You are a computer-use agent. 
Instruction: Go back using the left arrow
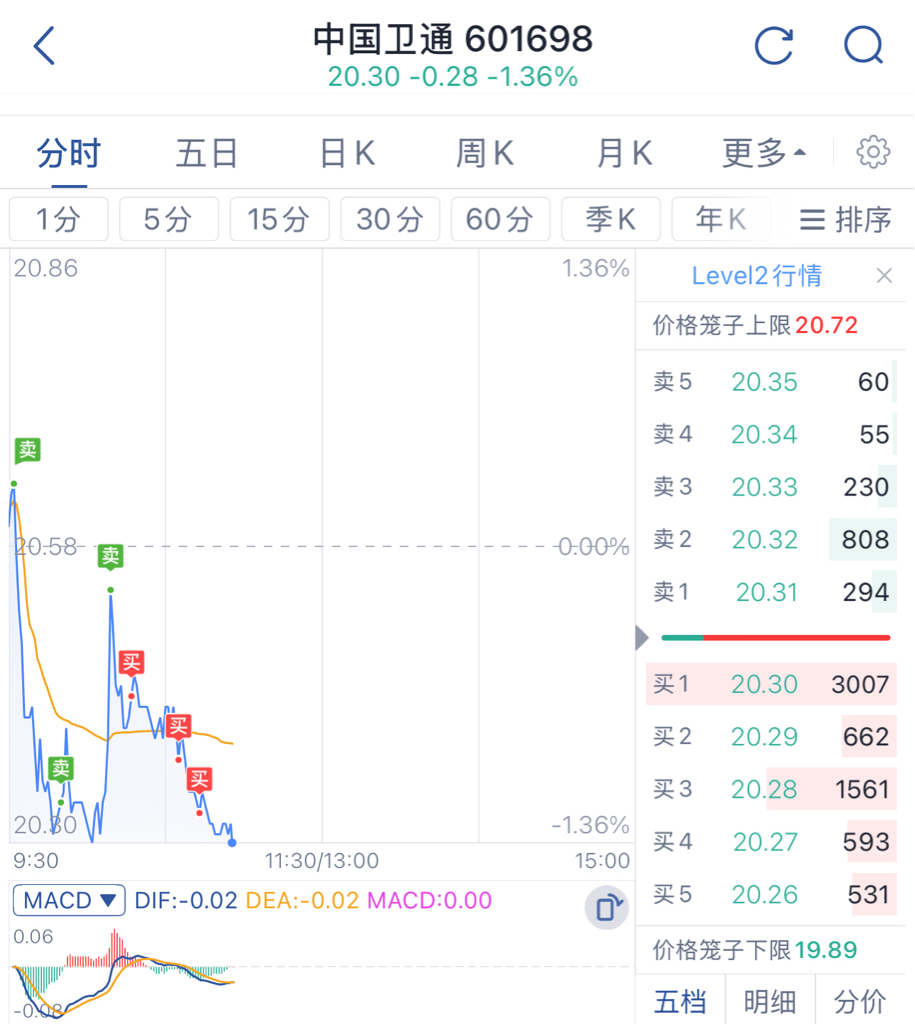click(x=44, y=46)
